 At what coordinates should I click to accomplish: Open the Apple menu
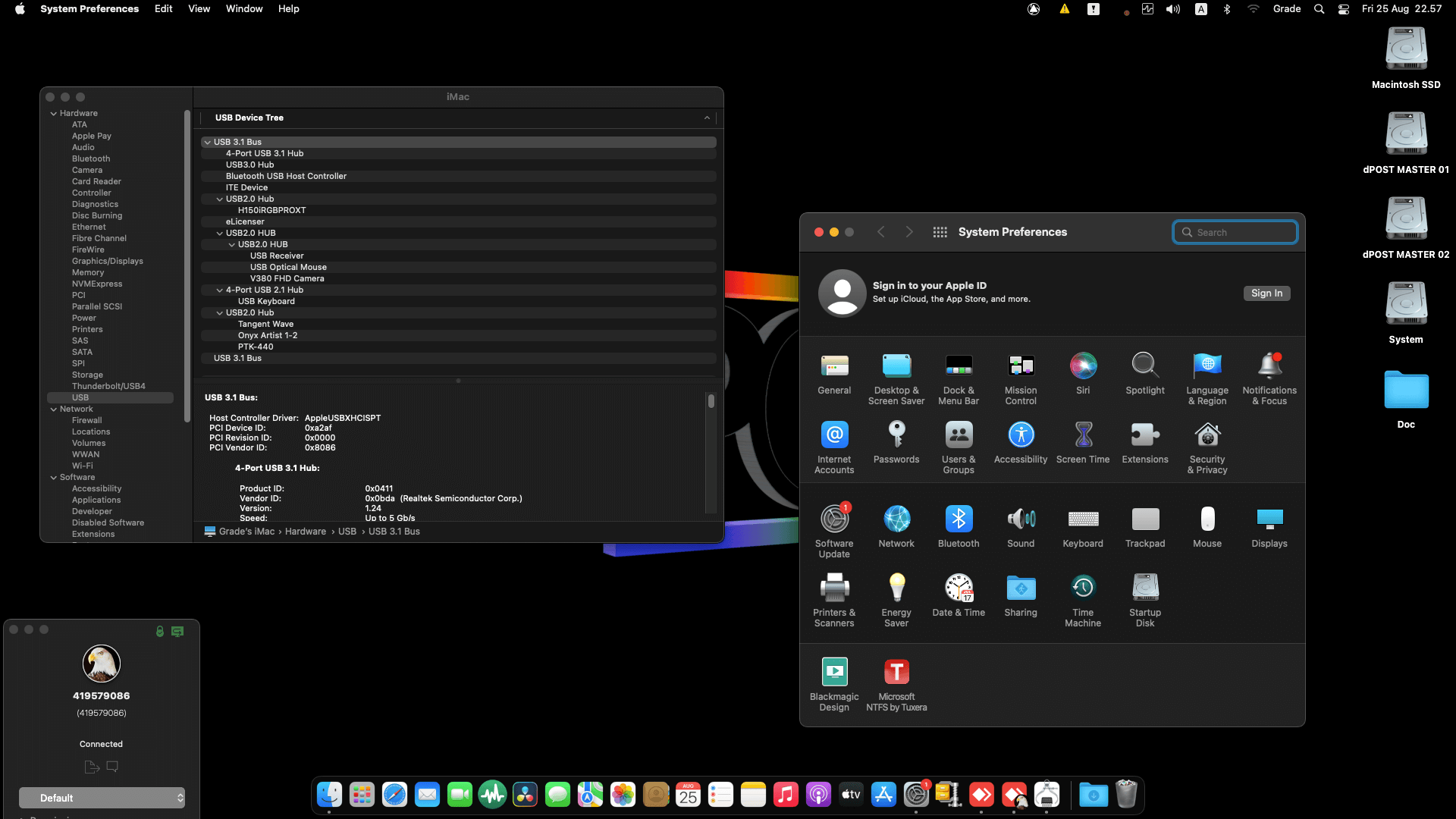20,9
